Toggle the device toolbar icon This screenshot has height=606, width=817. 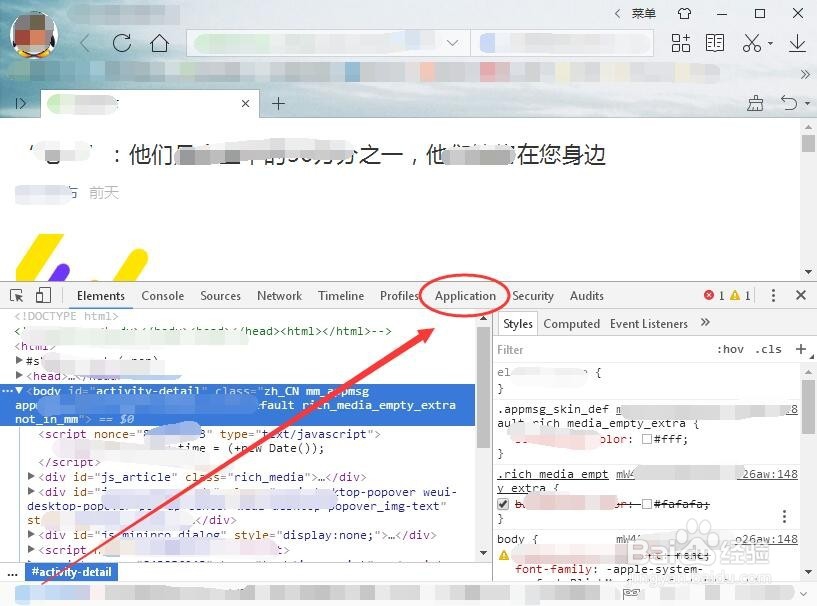[43, 295]
